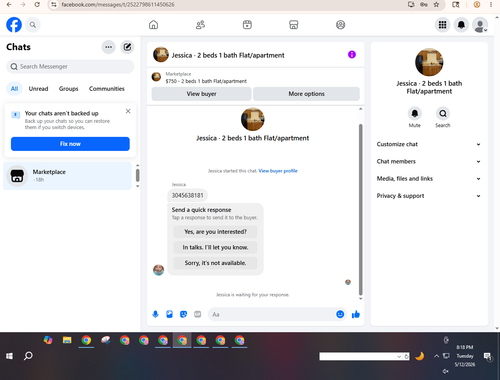
Task: Open the View buyer profile link
Action: [x=278, y=171]
